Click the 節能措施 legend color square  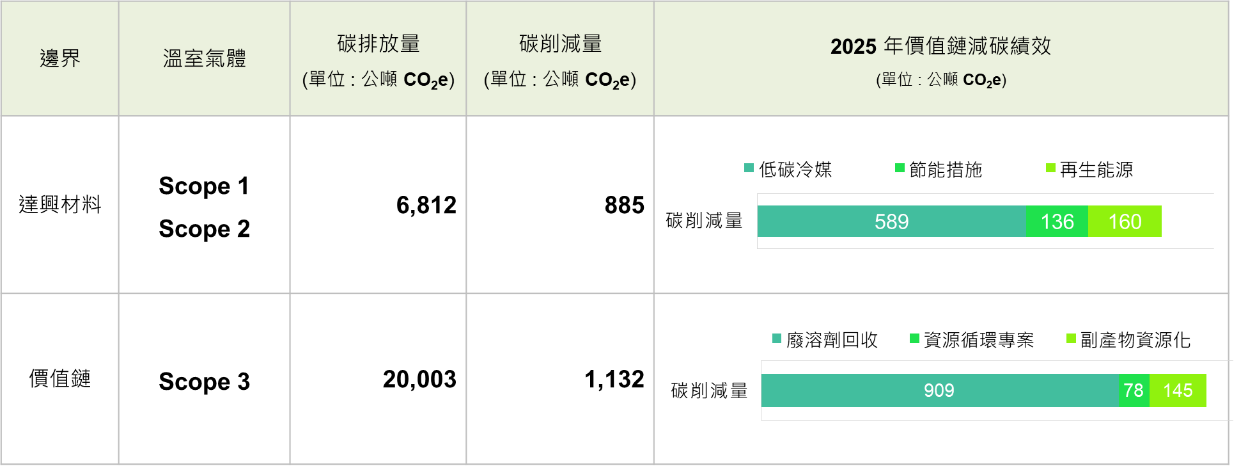(899, 170)
